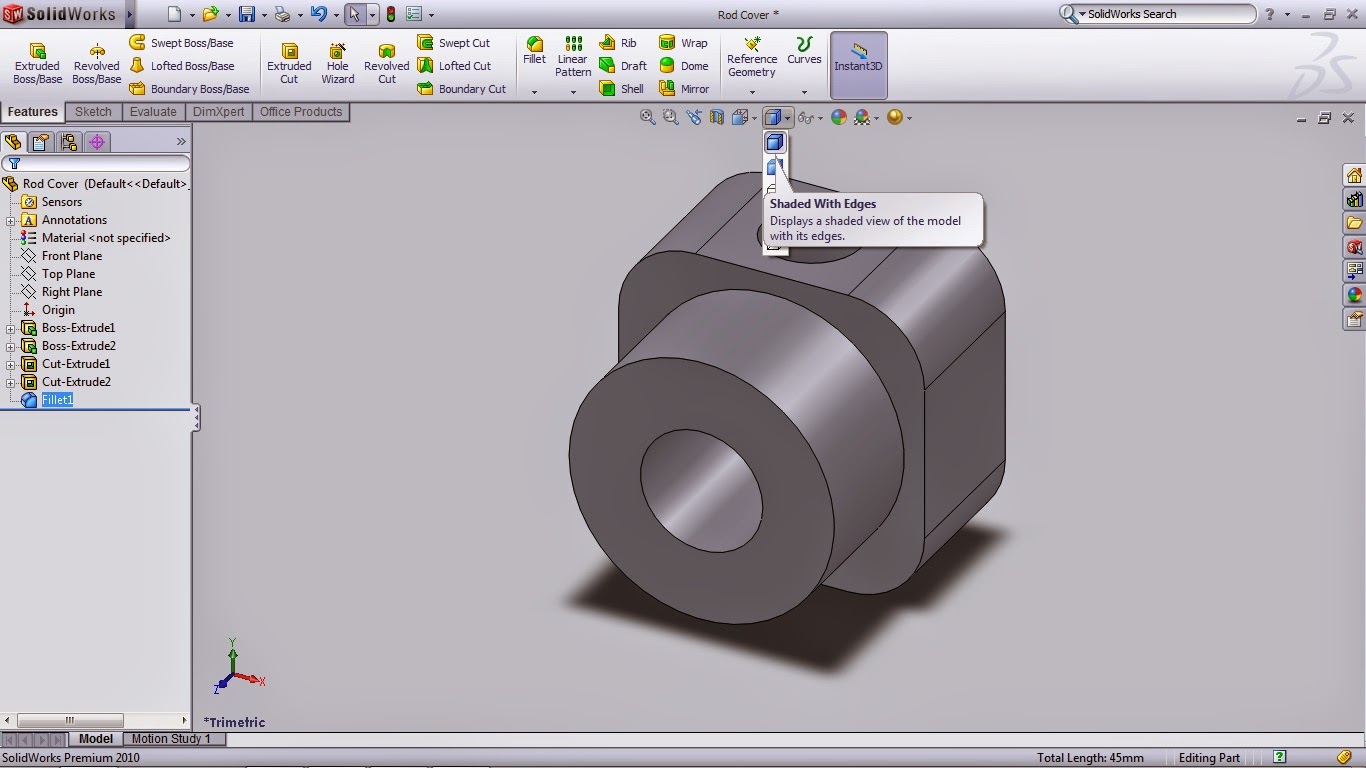Select the Front Plane
Viewport: 1366px width, 768px height.
[x=72, y=256]
